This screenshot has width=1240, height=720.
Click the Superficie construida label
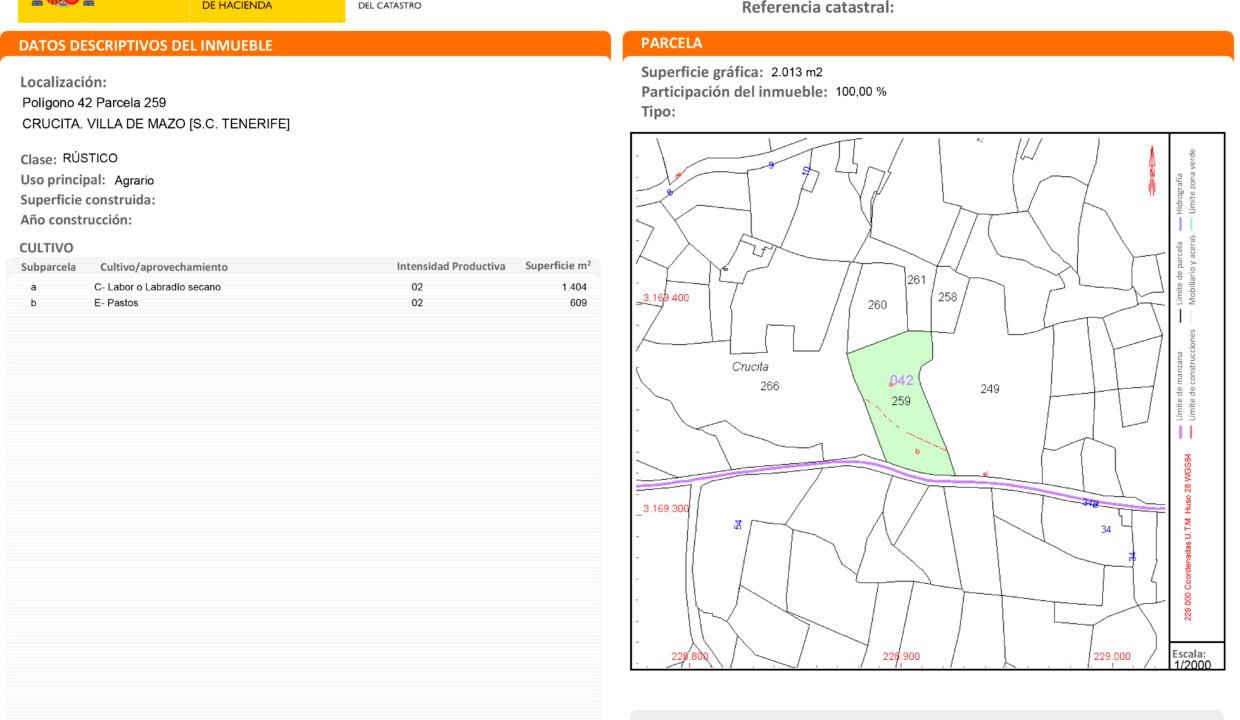[x=88, y=199]
